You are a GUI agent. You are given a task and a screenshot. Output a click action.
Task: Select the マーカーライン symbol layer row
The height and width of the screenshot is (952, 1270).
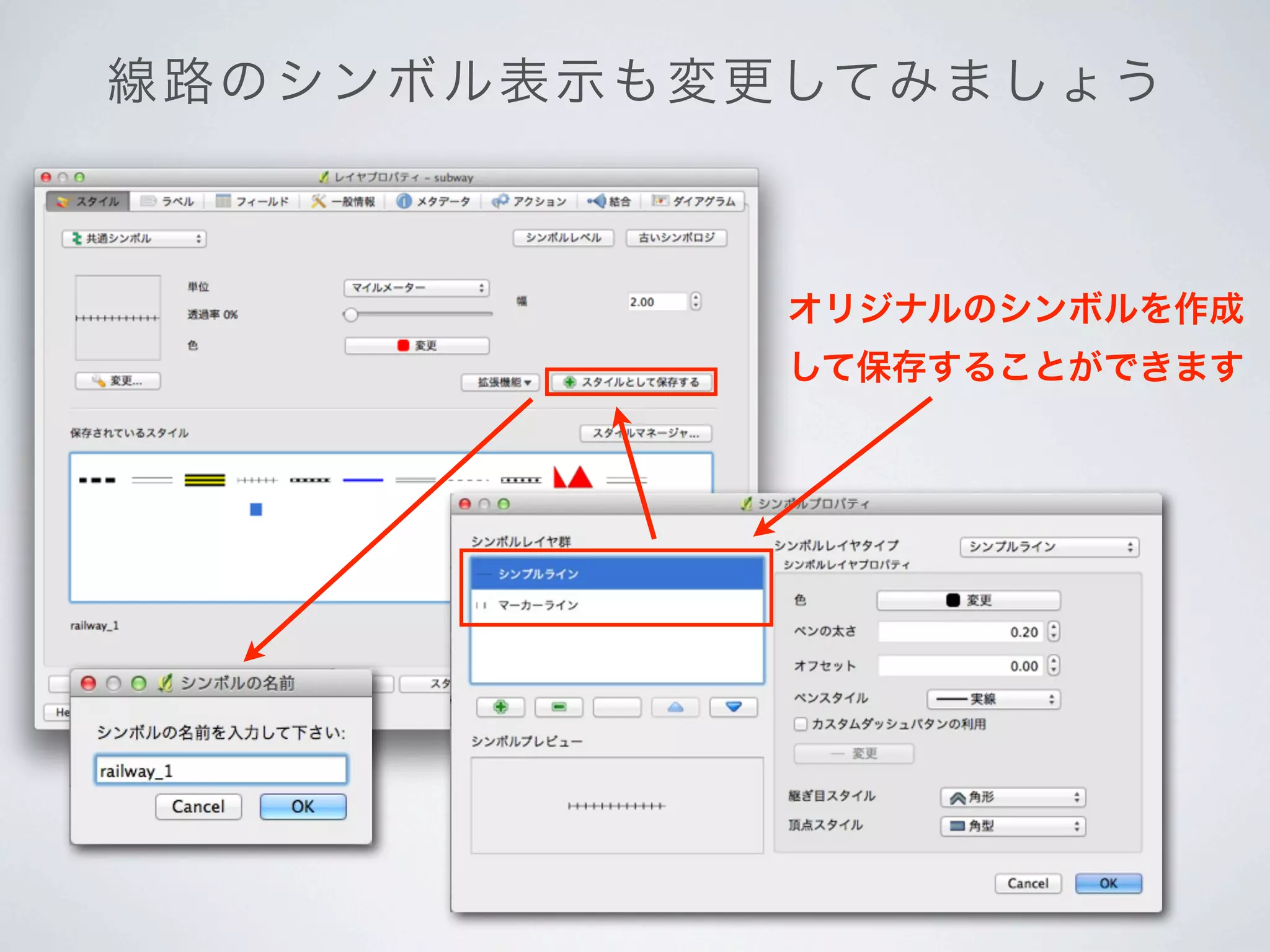(x=617, y=605)
